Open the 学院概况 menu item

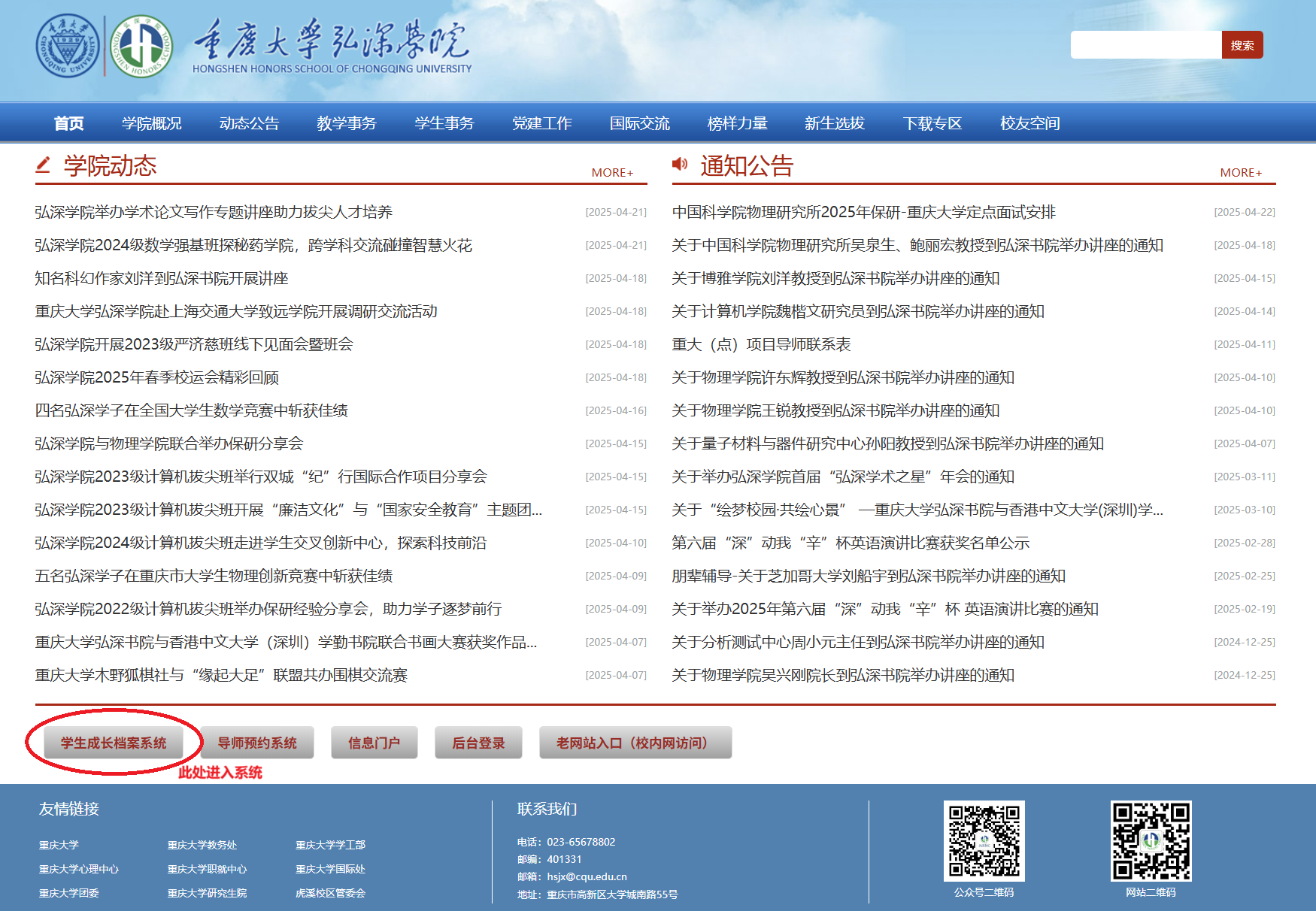(x=152, y=123)
